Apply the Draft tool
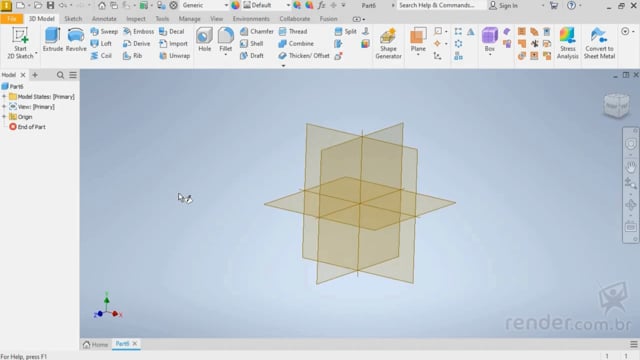 coord(252,56)
